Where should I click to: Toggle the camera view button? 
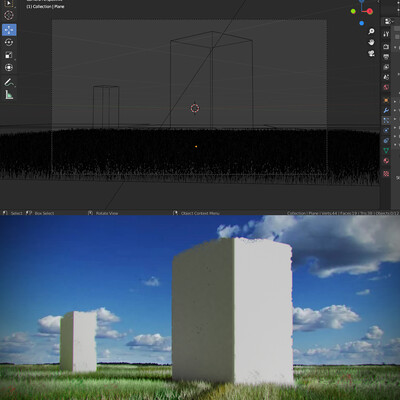point(371,53)
